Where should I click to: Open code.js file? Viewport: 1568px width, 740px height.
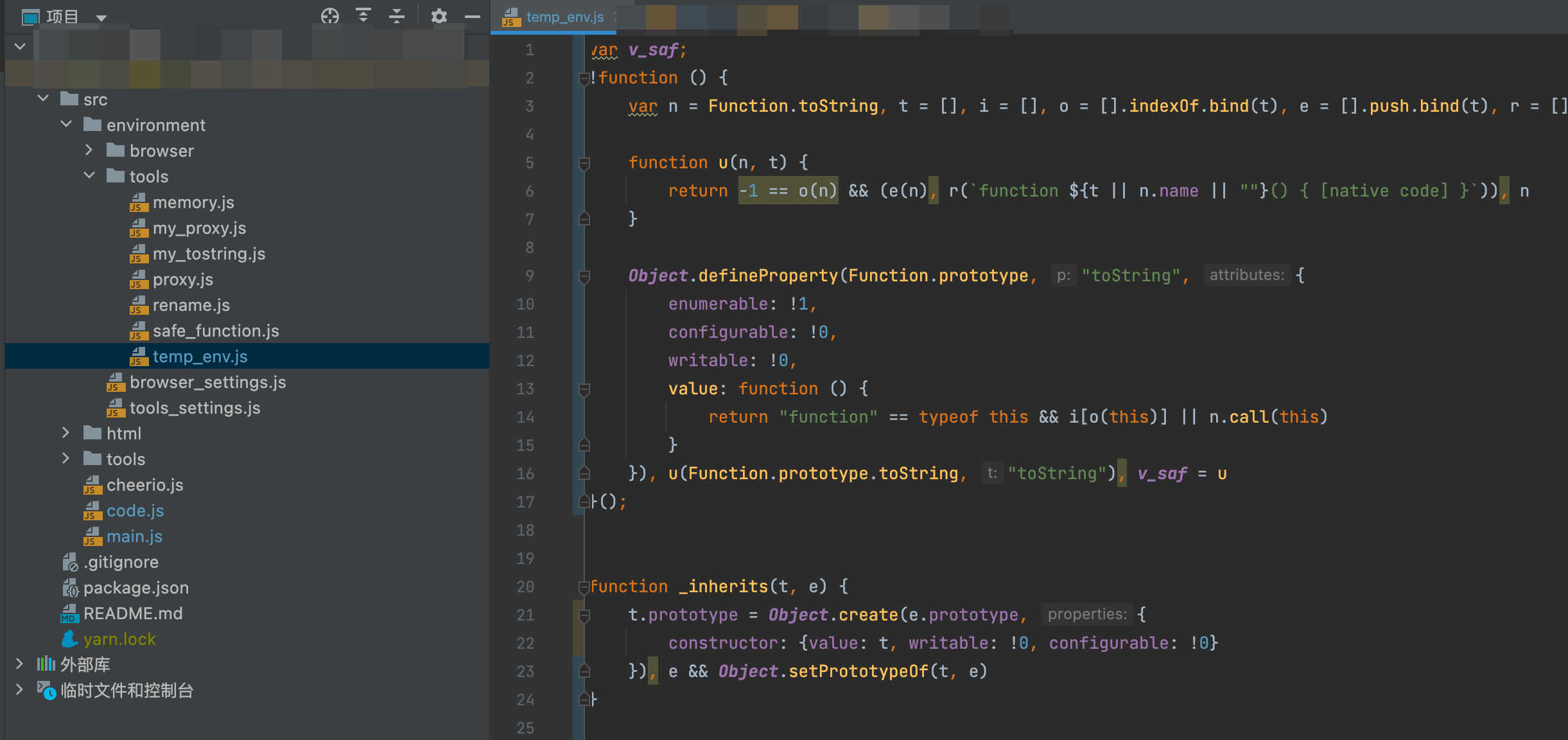pos(135,511)
